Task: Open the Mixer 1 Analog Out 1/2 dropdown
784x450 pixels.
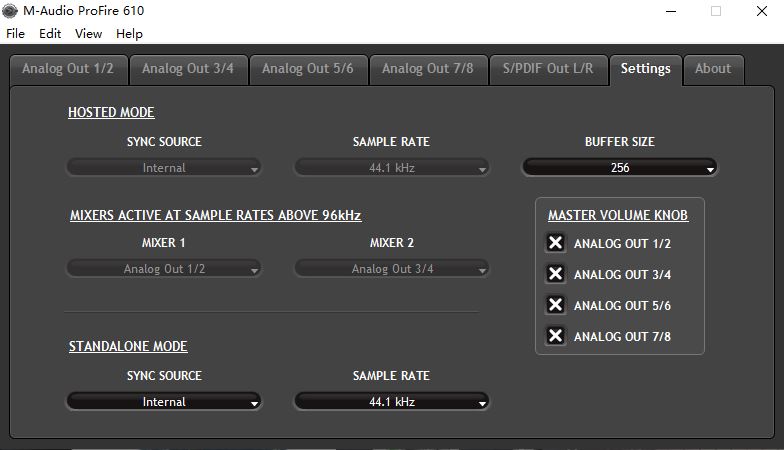Action: [x=164, y=268]
